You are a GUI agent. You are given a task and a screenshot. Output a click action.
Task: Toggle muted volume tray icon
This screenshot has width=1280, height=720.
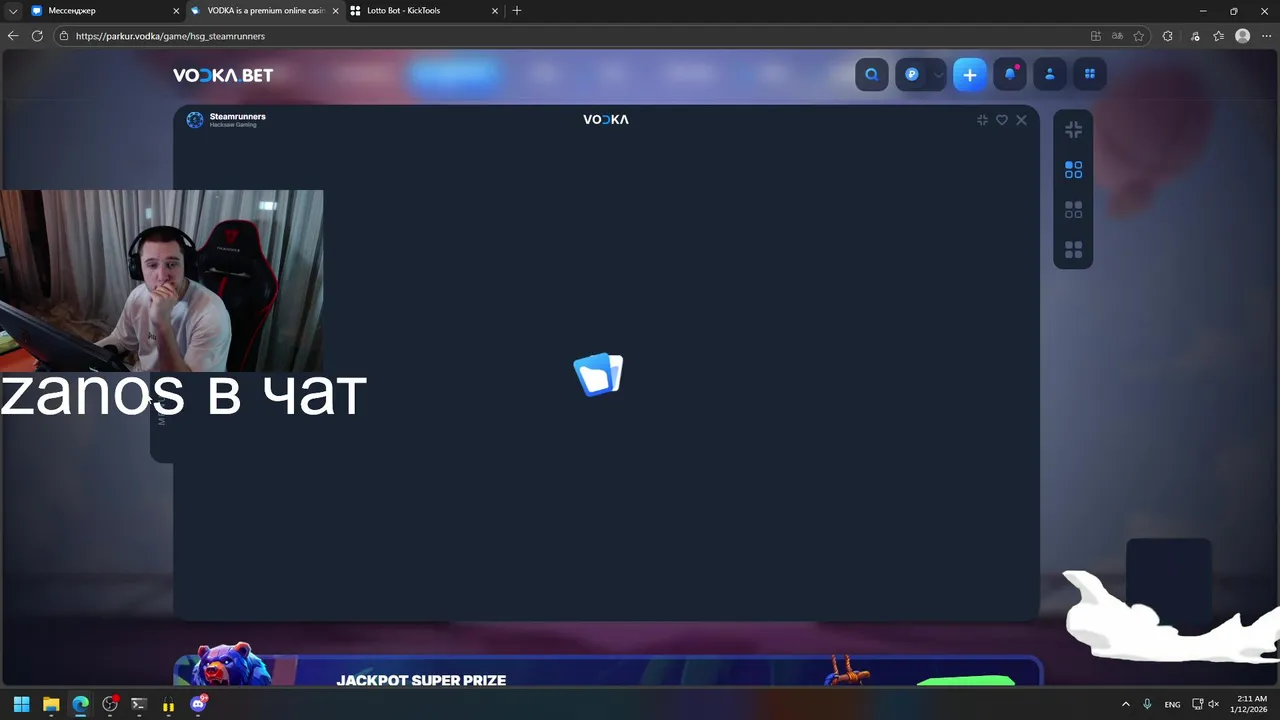[x=1214, y=704]
